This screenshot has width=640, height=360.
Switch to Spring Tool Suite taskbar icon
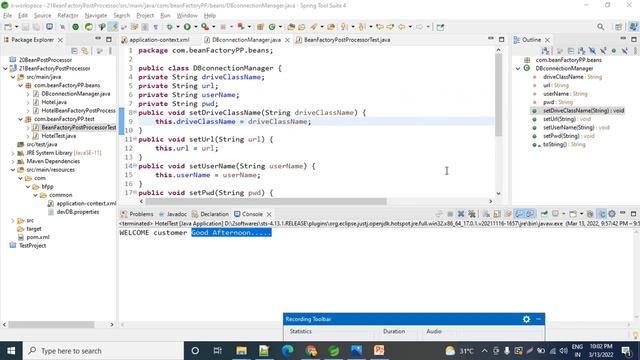(x=334, y=351)
